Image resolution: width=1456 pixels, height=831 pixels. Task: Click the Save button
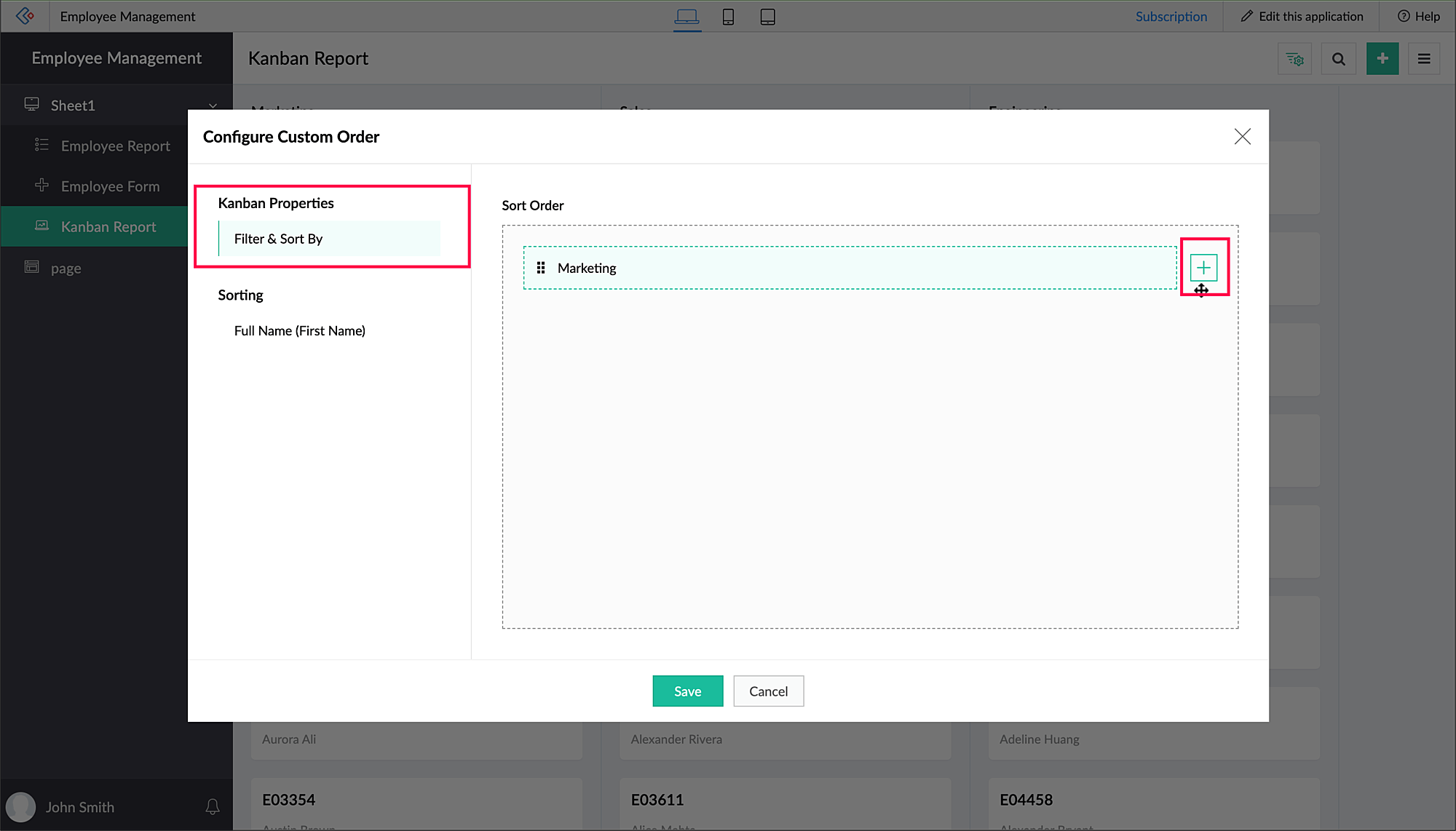[687, 691]
